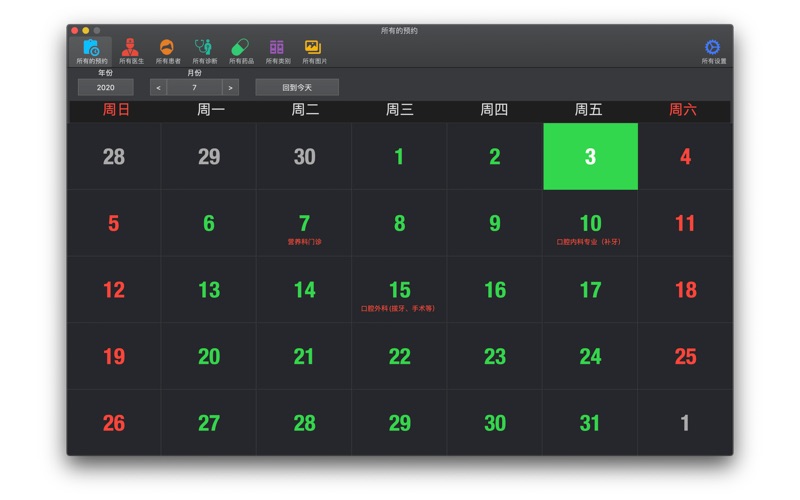Select day 22 on the calendar
This screenshot has height=500, width=800.
pyautogui.click(x=399, y=356)
